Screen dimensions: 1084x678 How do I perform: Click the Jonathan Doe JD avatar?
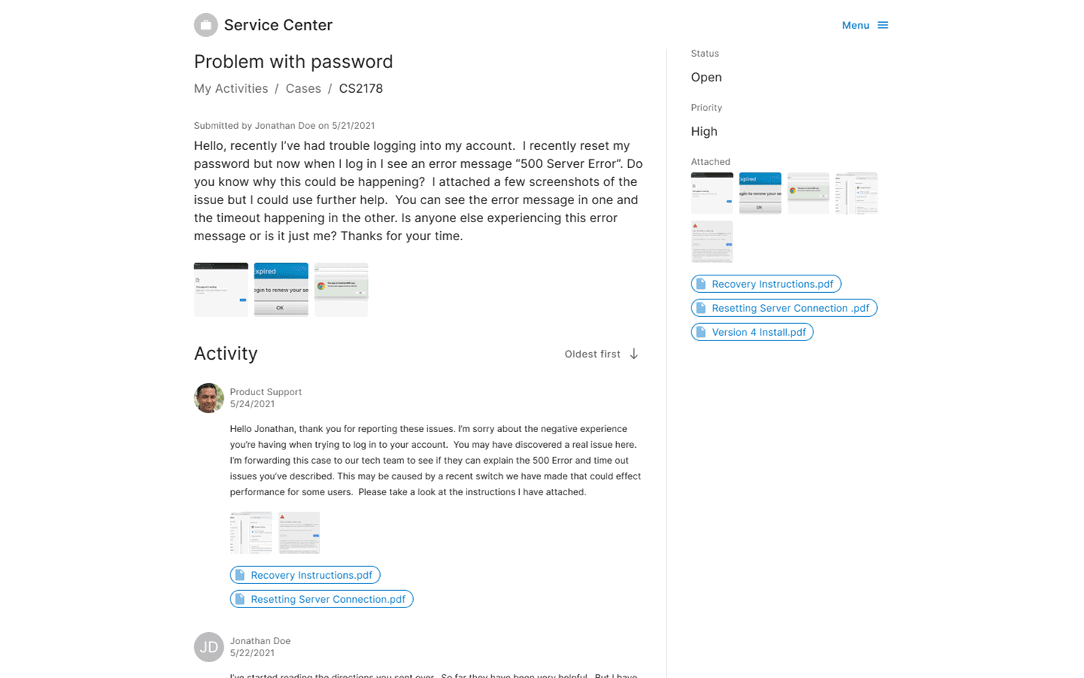click(x=209, y=647)
